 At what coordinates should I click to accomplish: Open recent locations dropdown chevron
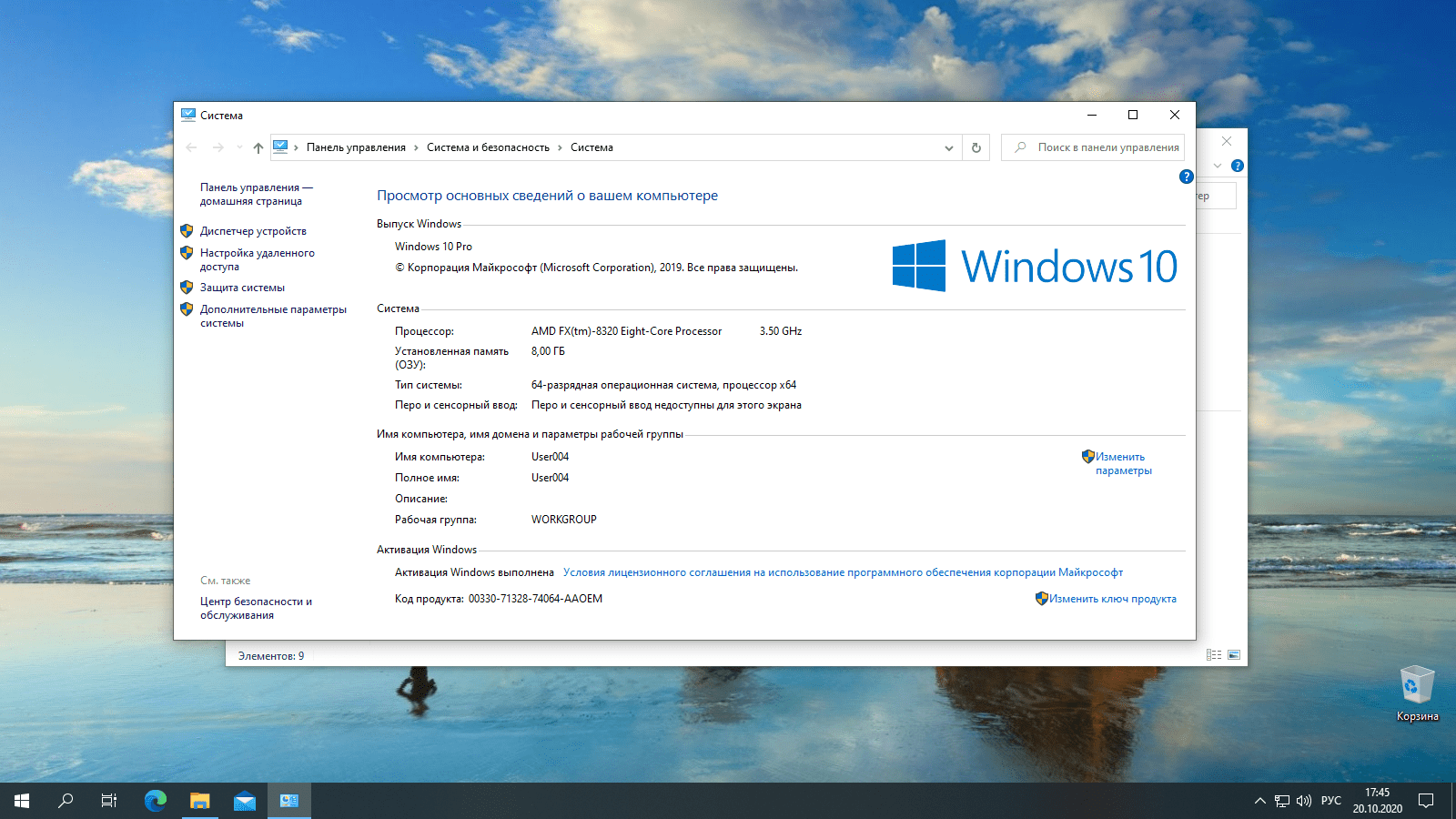[x=239, y=147]
